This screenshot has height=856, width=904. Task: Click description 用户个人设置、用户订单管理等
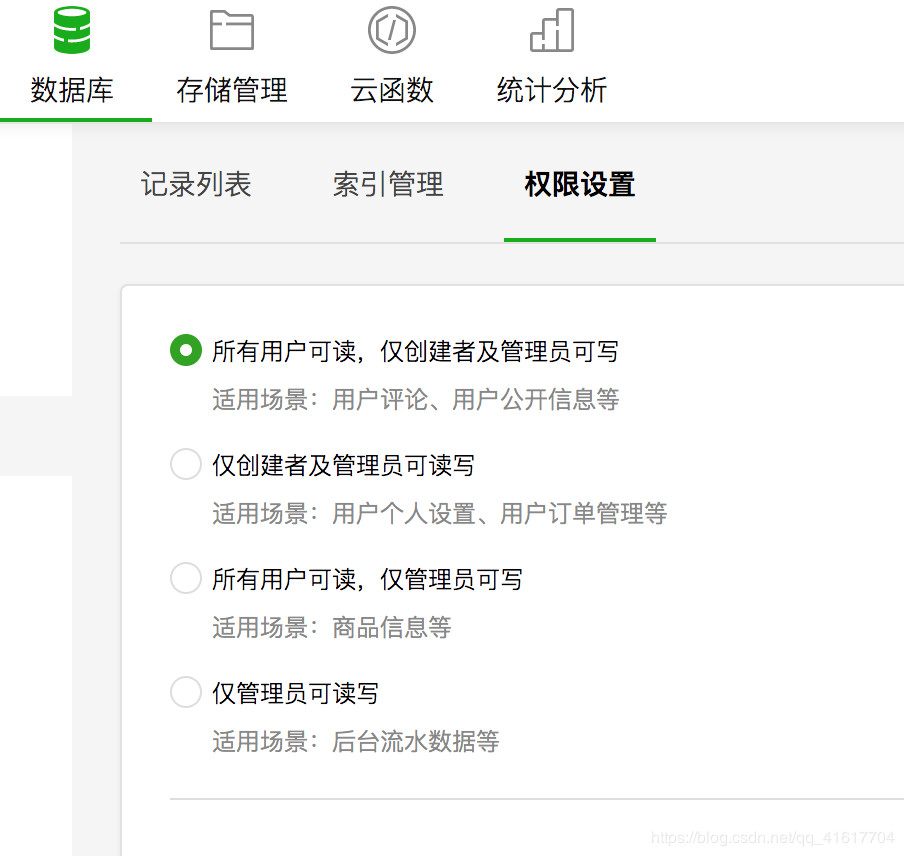tap(500, 514)
